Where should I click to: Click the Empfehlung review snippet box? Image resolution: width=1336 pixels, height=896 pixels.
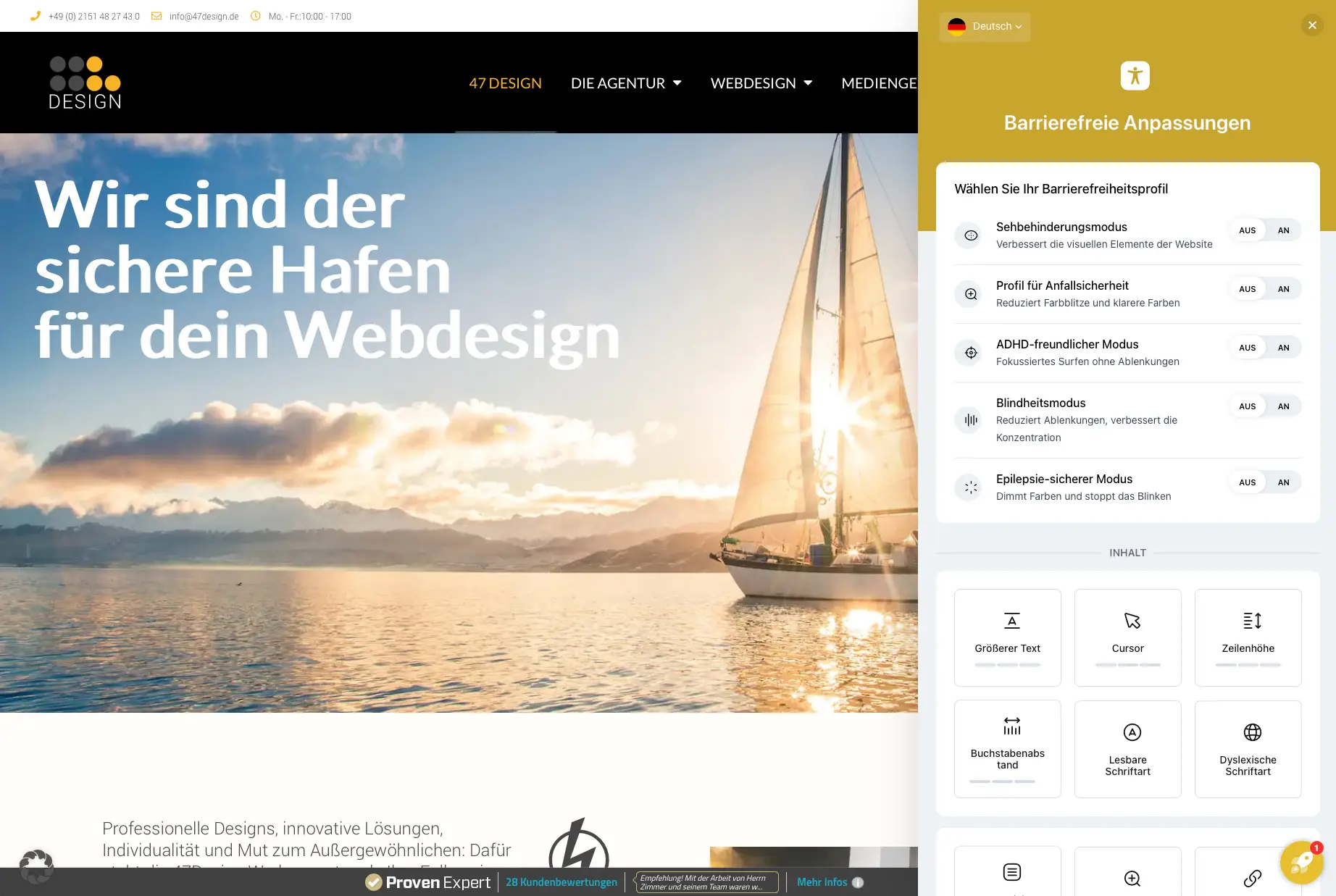[706, 882]
